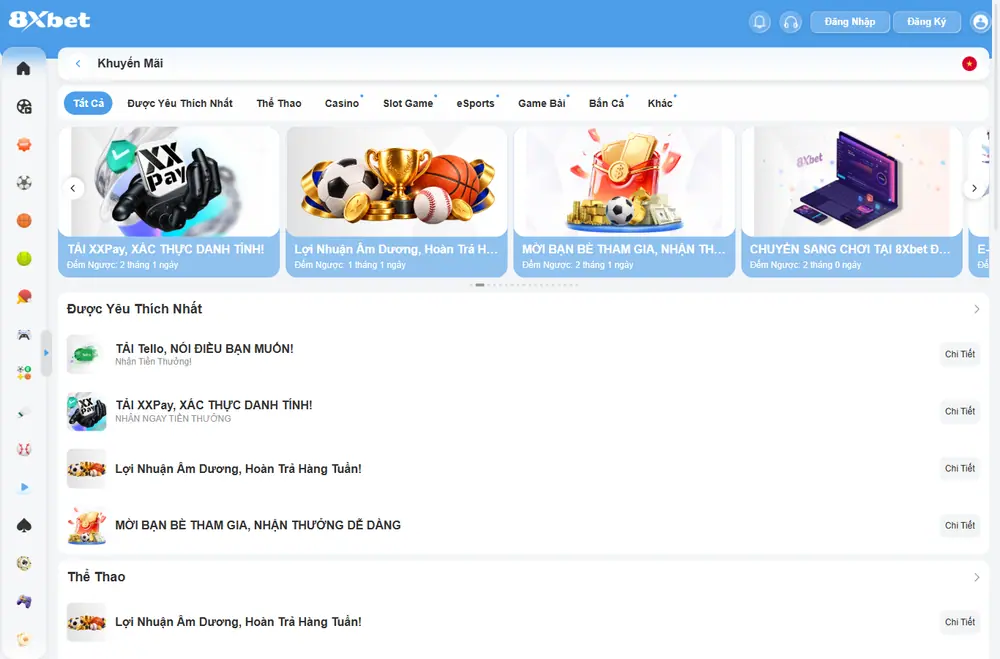Open the TẢI XXPay promotion banner card

169,202
